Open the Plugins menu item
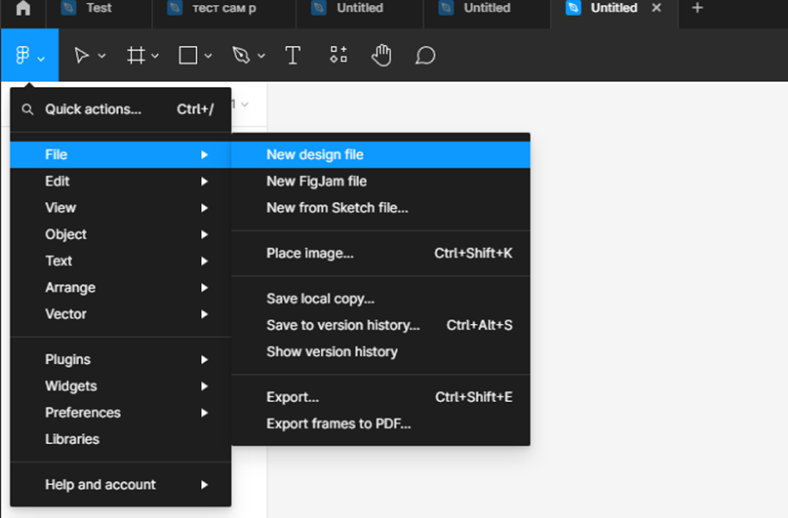 coord(121,360)
